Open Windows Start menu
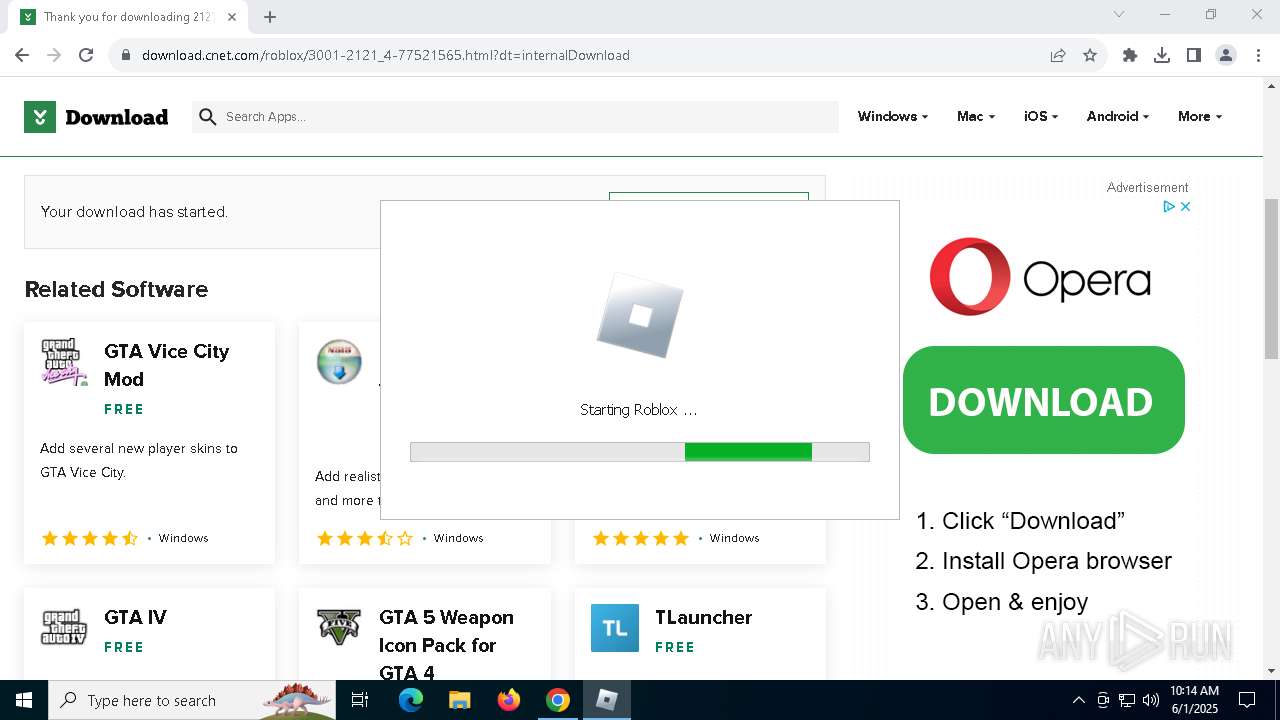 [24, 700]
